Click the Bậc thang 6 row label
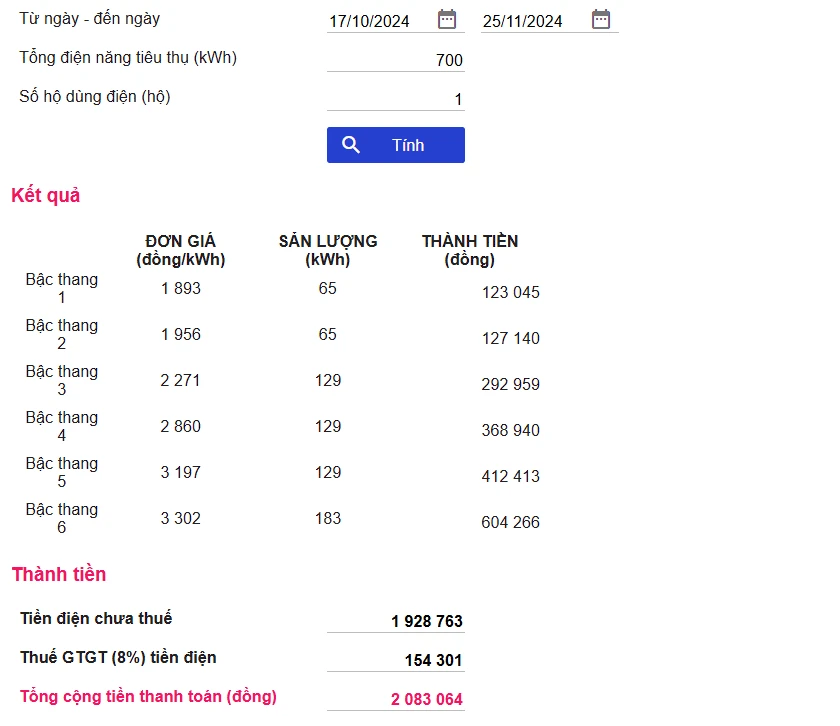Viewport: 840px width, 726px height. tap(62, 518)
